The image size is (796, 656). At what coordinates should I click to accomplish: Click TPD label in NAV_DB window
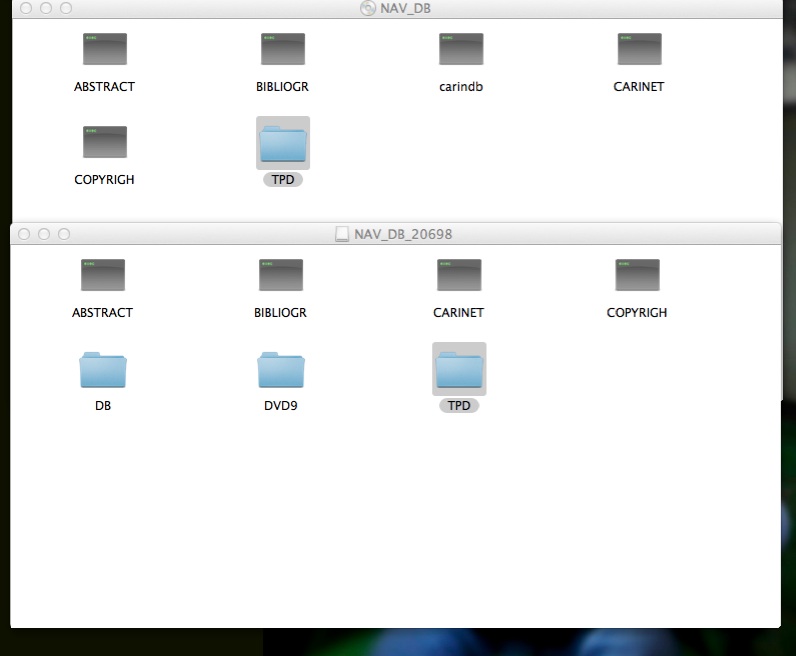[x=283, y=180]
